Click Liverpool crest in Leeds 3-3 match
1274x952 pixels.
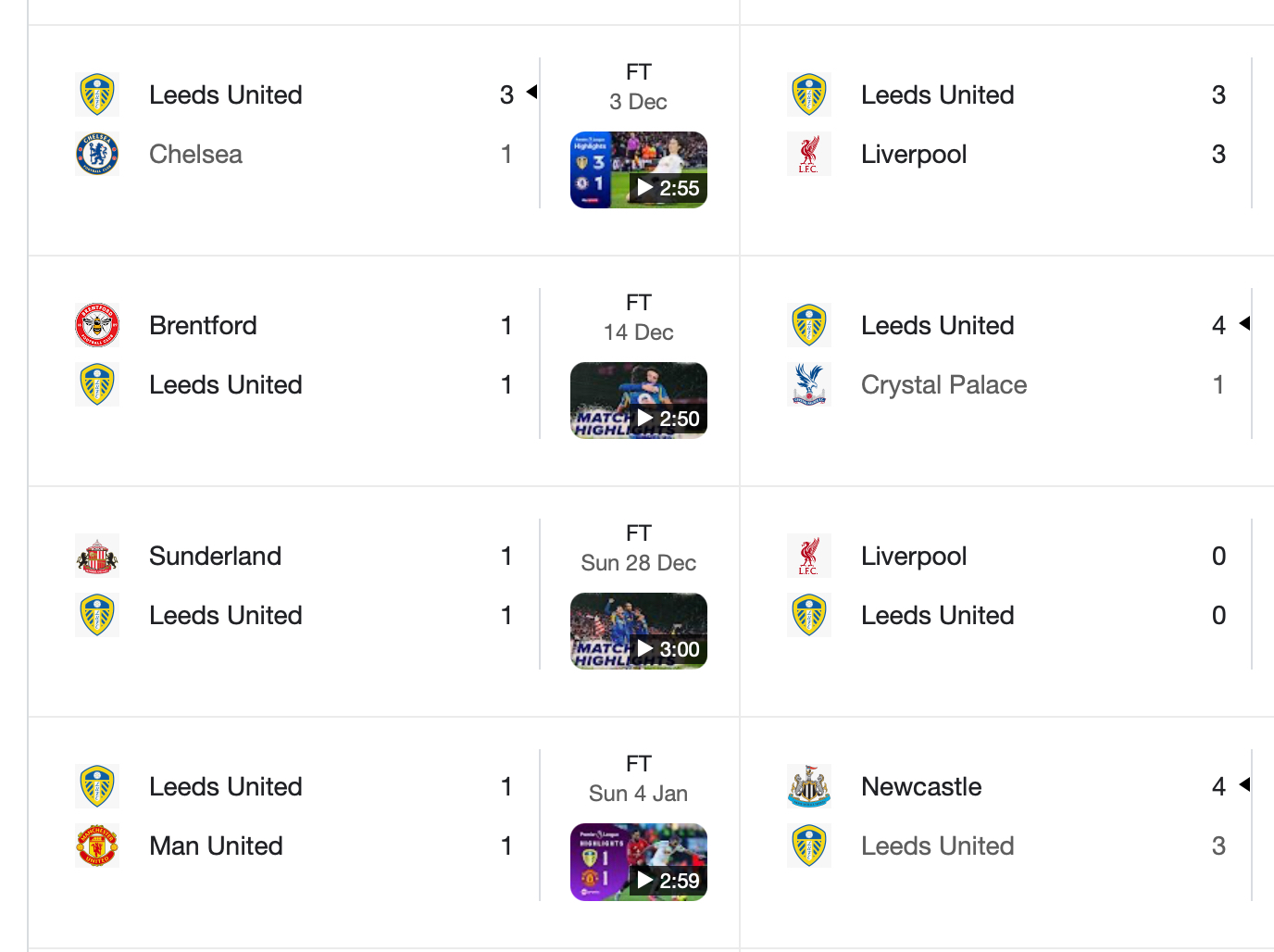point(809,155)
